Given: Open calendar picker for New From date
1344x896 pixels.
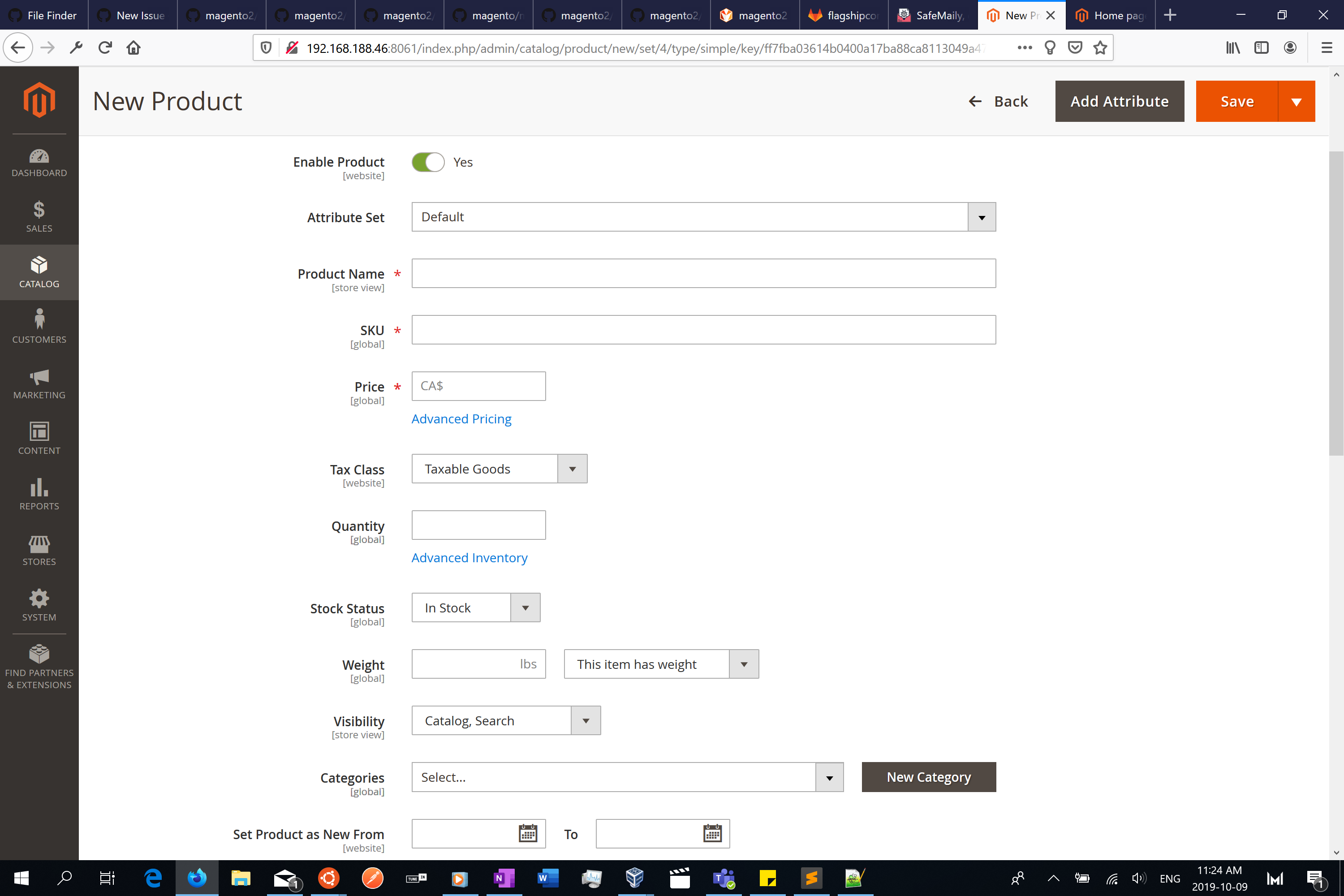Looking at the screenshot, I should coord(527,834).
